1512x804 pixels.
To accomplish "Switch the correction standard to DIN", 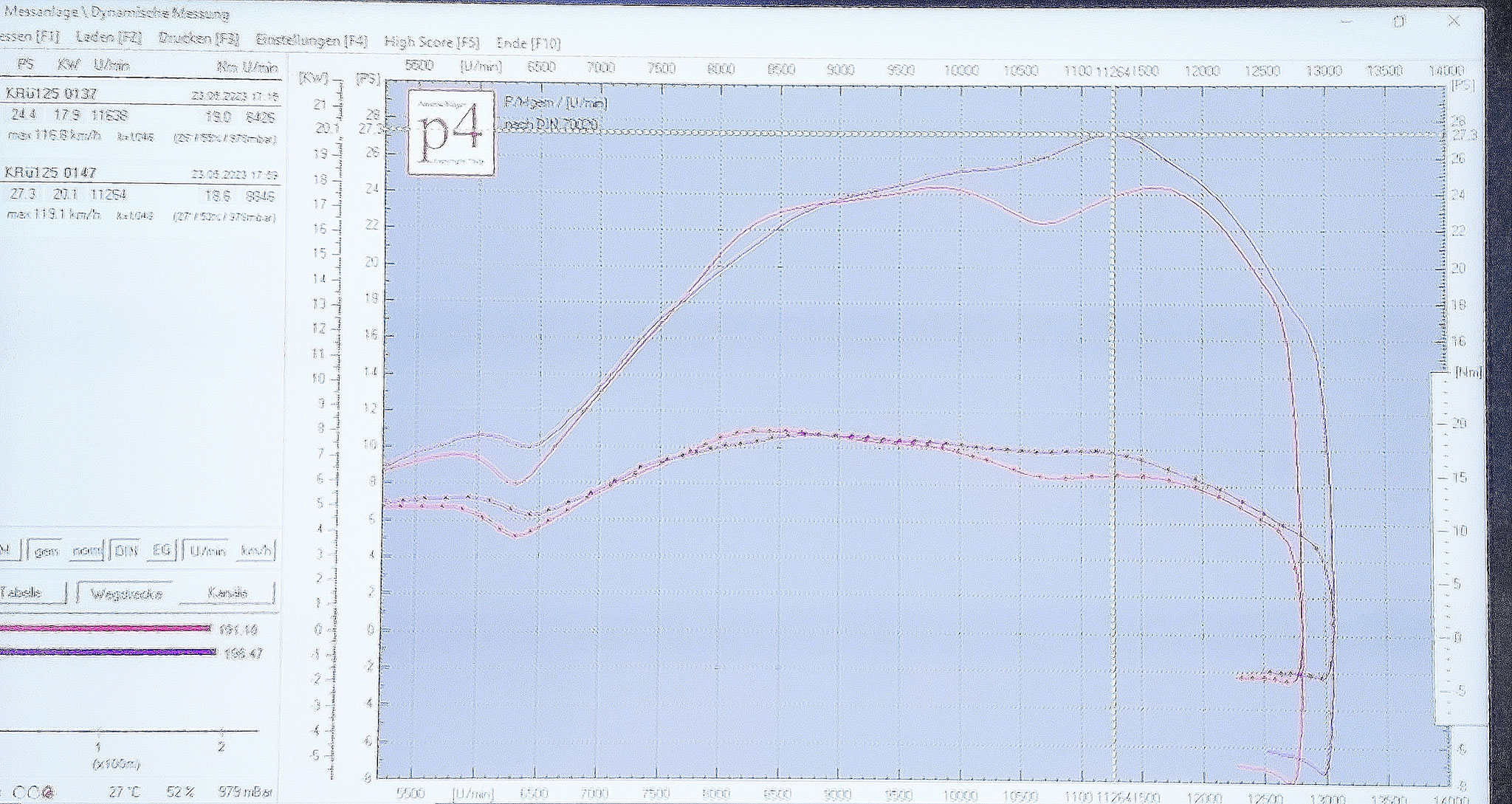I will (x=125, y=551).
